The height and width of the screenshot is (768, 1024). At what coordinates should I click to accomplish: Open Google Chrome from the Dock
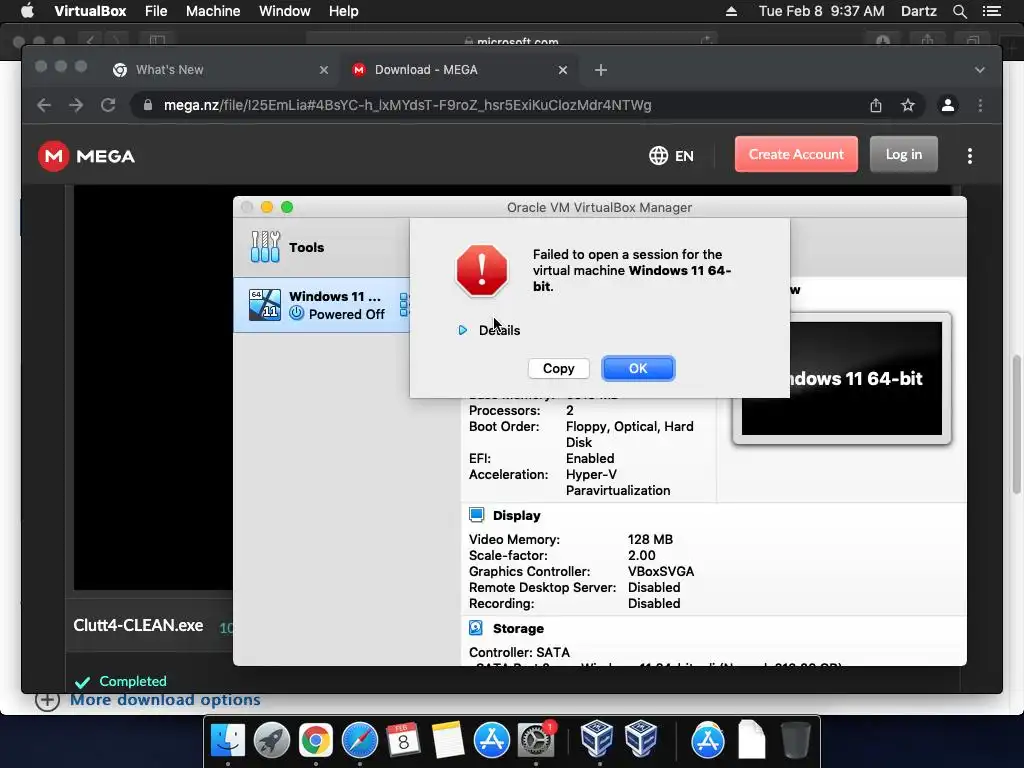click(x=315, y=740)
